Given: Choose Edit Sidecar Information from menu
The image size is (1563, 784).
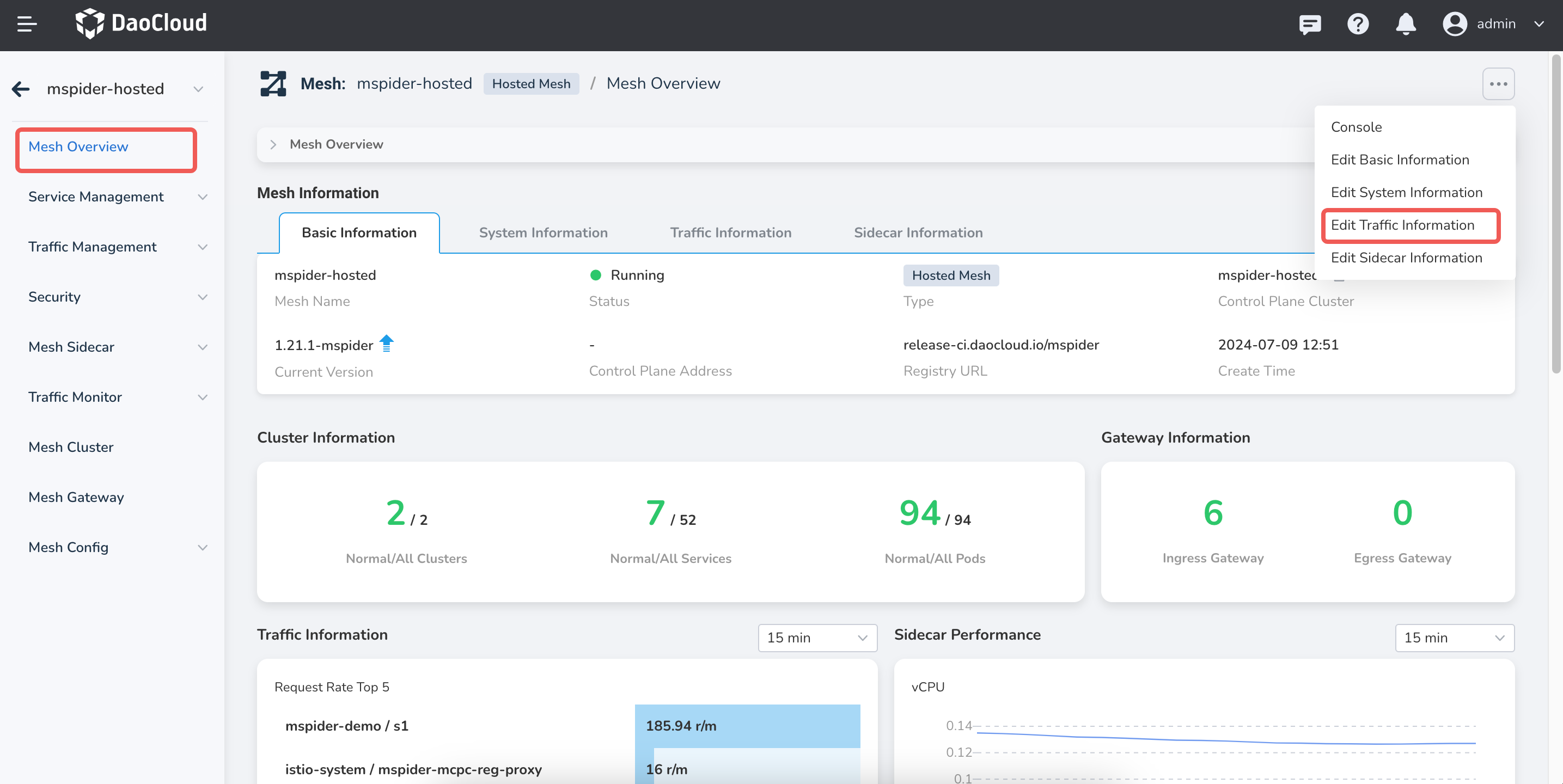Looking at the screenshot, I should (1406, 258).
